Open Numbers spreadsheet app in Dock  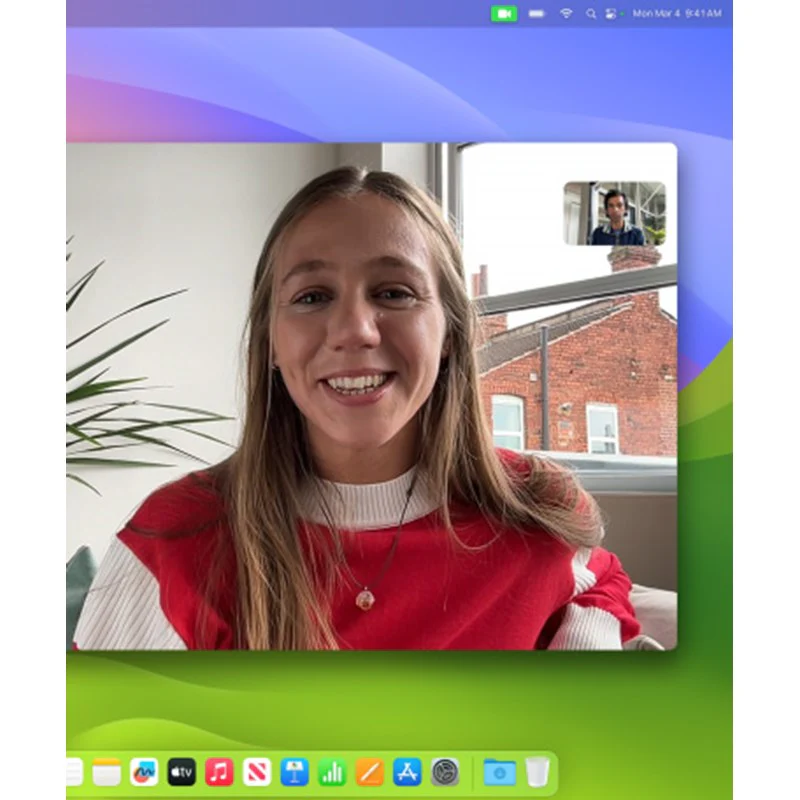click(332, 772)
